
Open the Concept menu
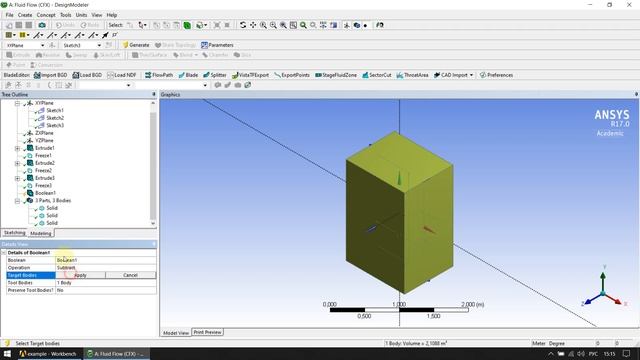click(46, 15)
